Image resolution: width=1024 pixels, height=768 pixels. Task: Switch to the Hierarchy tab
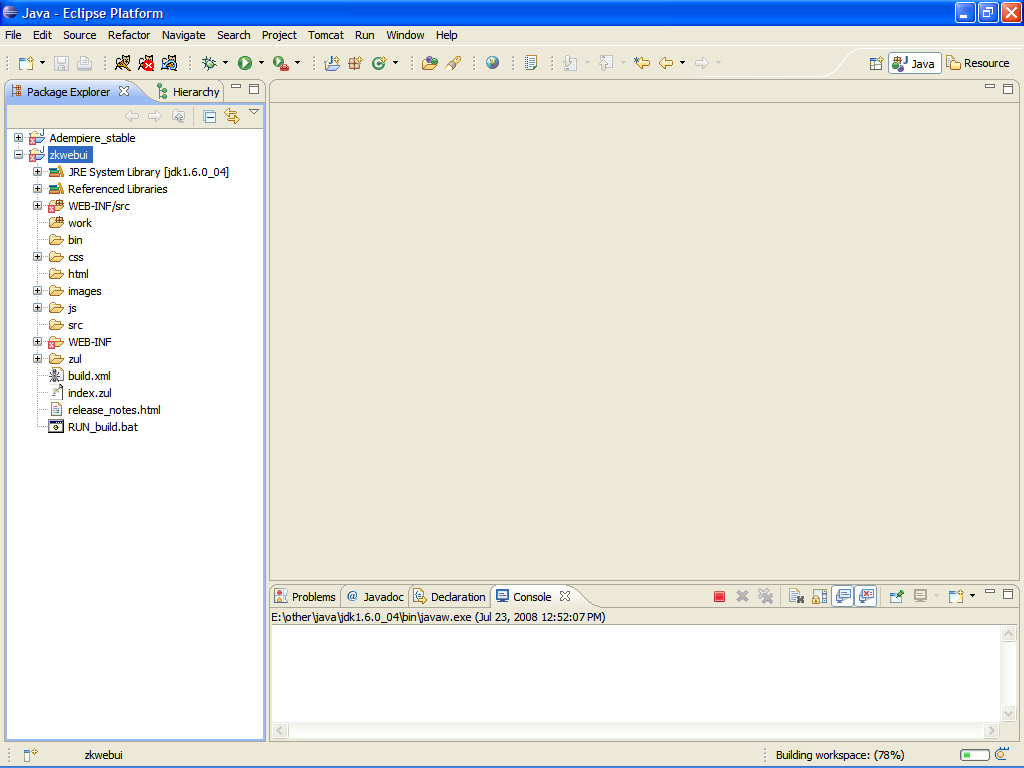(188, 92)
